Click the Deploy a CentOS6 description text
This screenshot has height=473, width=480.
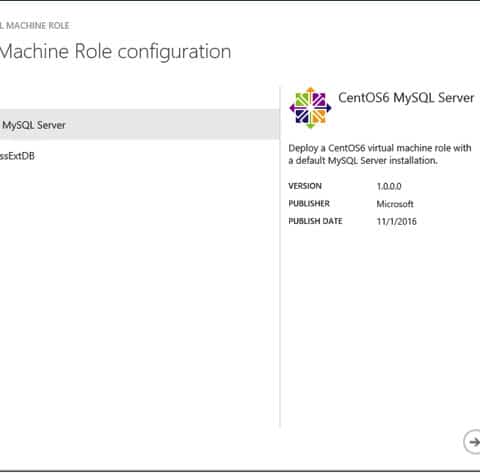coord(380,154)
